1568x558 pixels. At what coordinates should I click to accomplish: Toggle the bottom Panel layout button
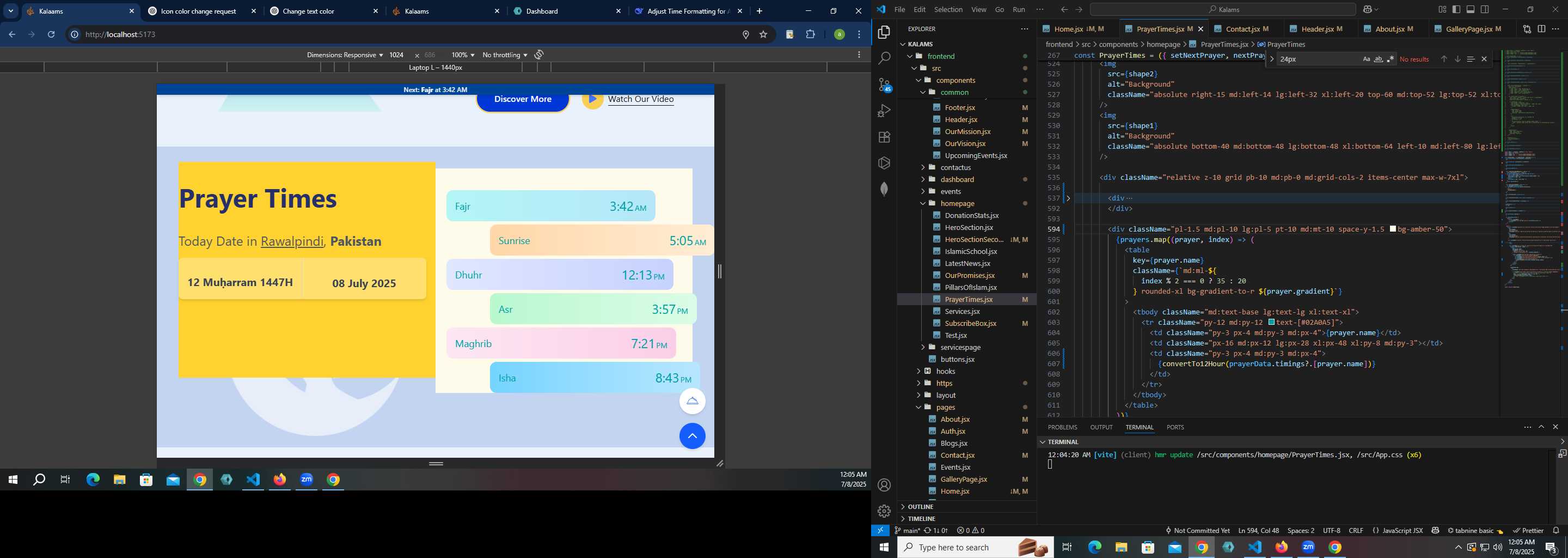point(1471,10)
